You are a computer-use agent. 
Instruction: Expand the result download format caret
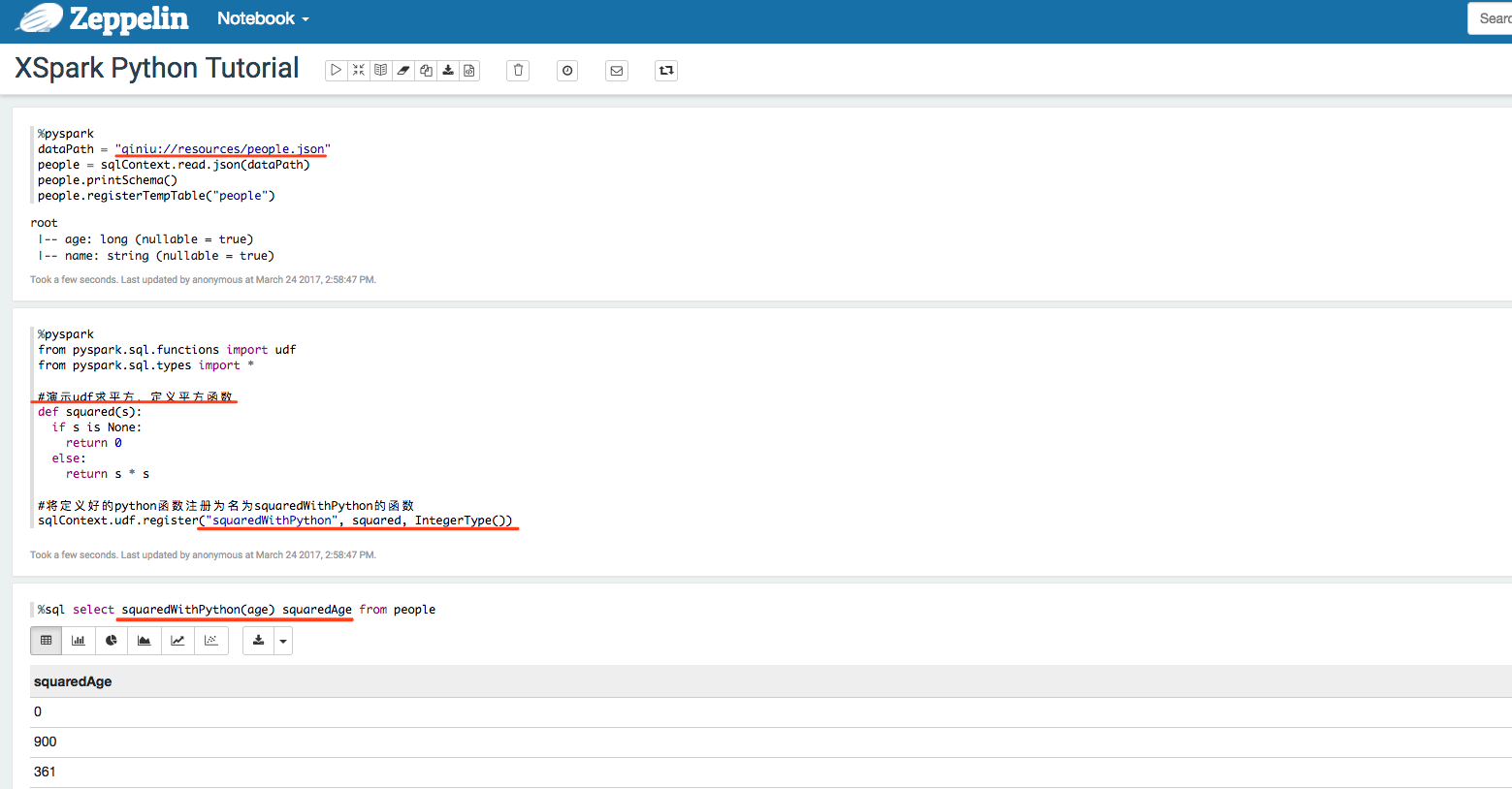(x=283, y=641)
